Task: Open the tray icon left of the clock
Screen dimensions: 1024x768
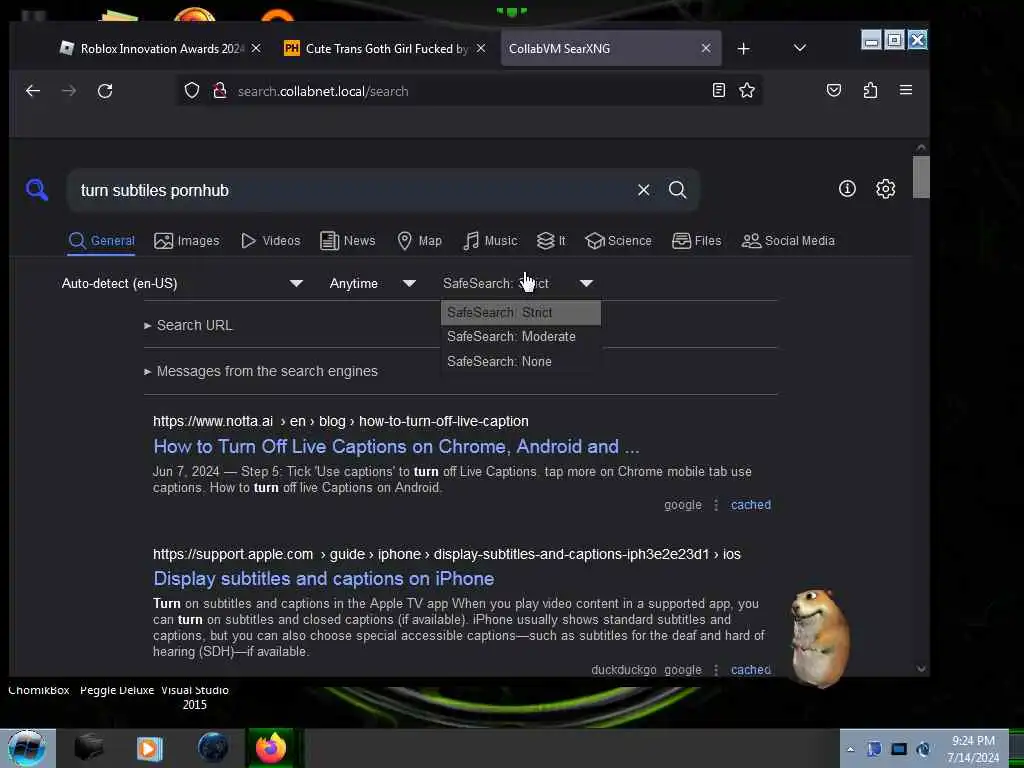Action: click(x=923, y=749)
